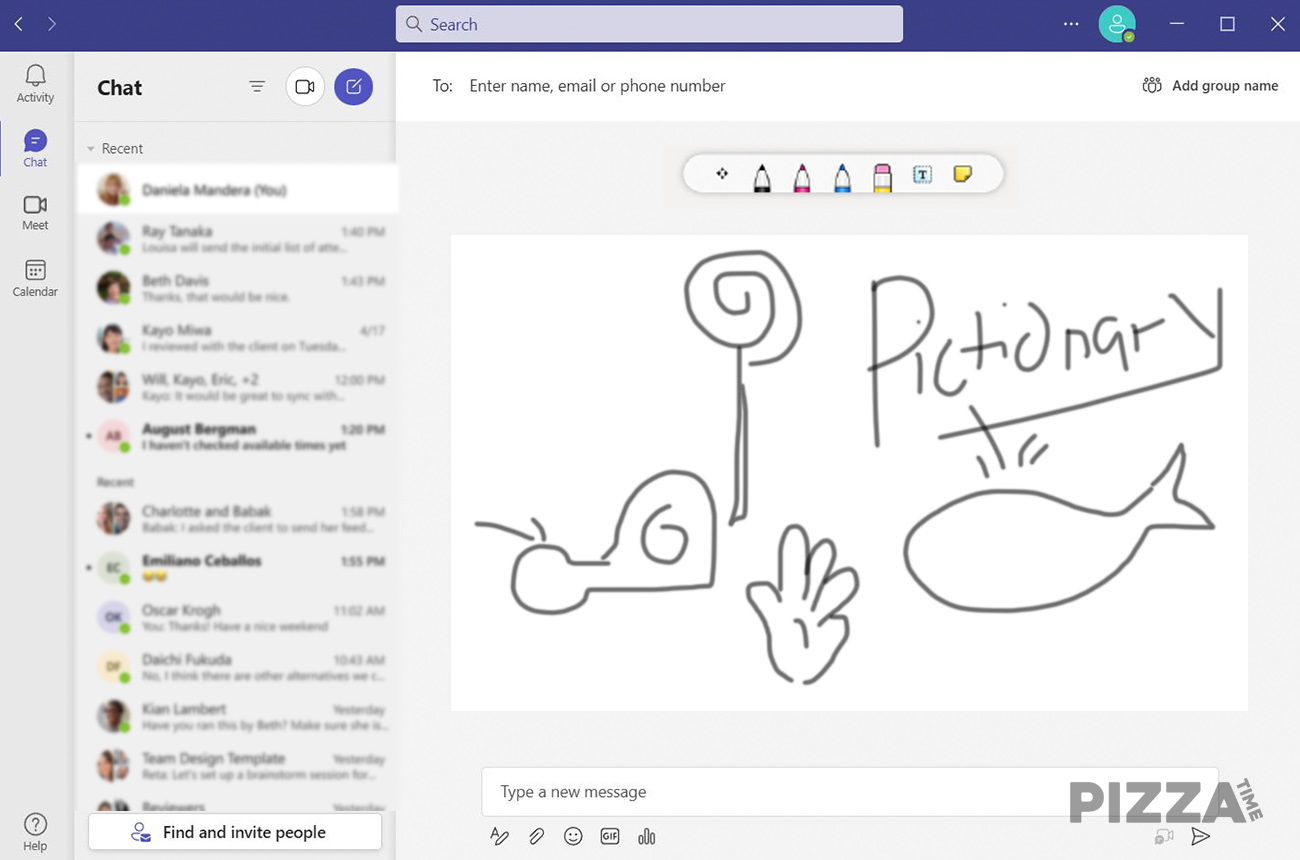The width and height of the screenshot is (1300, 860).
Task: Pick the eraser tool on the whiteboard
Action: (x=882, y=173)
